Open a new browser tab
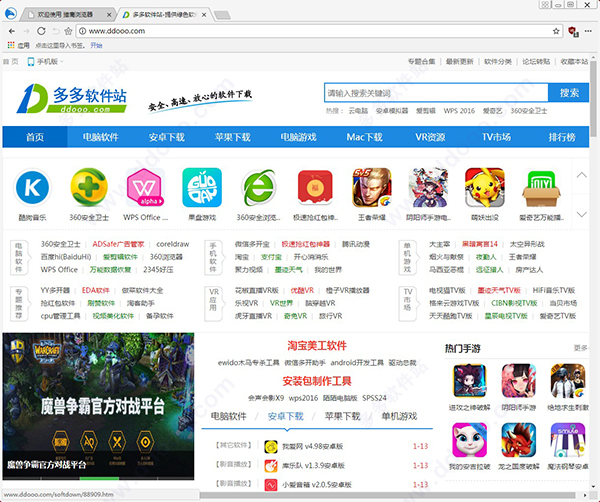 click(222, 15)
